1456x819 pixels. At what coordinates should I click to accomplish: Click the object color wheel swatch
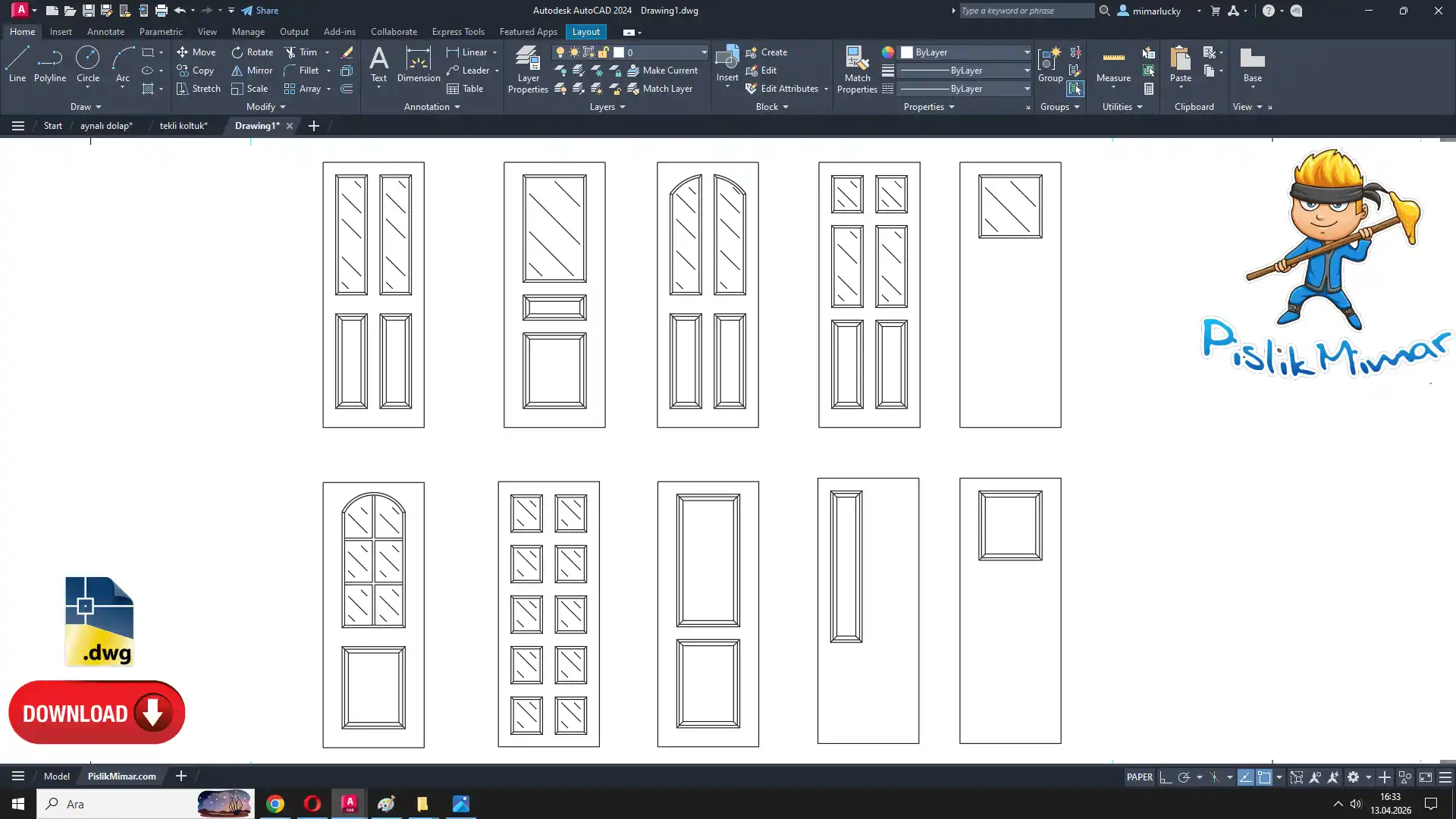pyautogui.click(x=887, y=52)
